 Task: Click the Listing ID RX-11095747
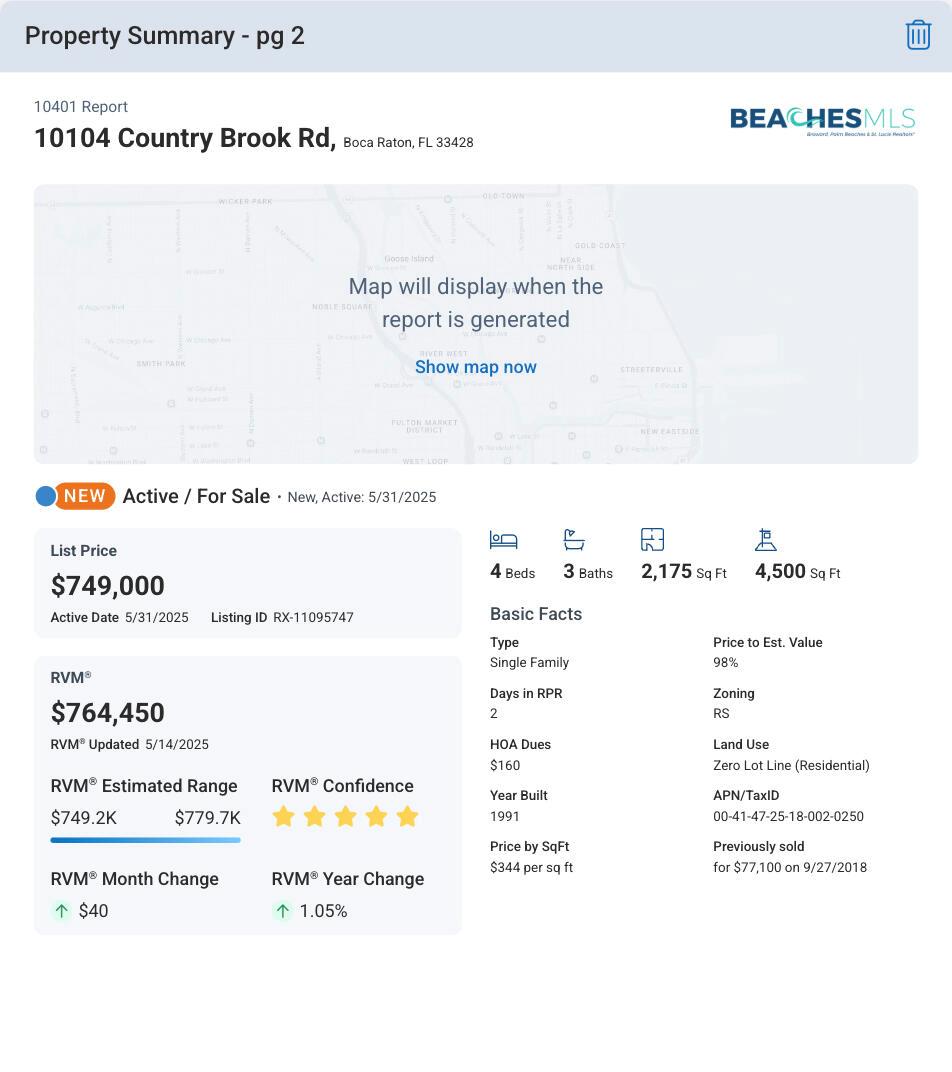click(313, 618)
